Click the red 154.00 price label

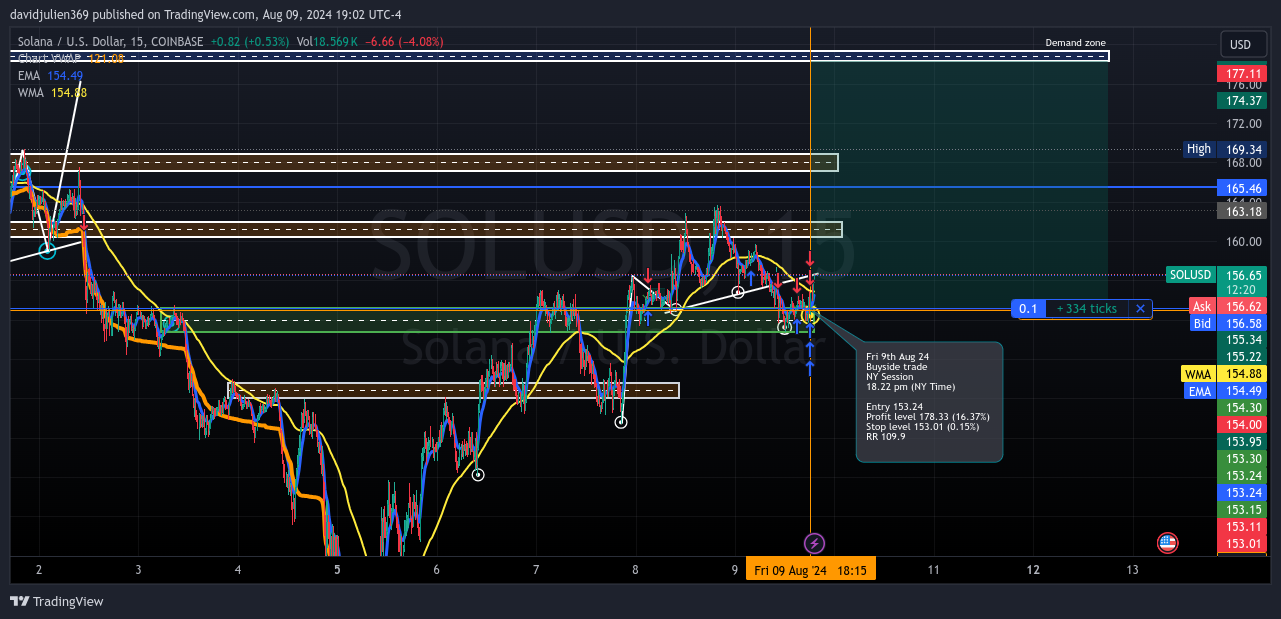tap(1242, 425)
